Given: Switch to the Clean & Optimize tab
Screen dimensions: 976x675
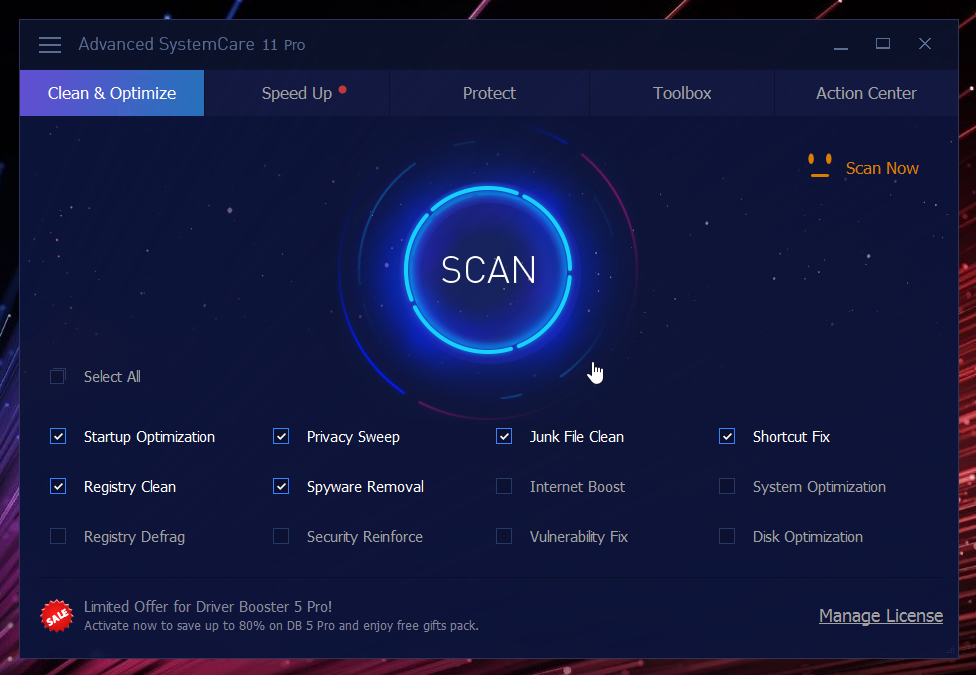Looking at the screenshot, I should tap(112, 93).
